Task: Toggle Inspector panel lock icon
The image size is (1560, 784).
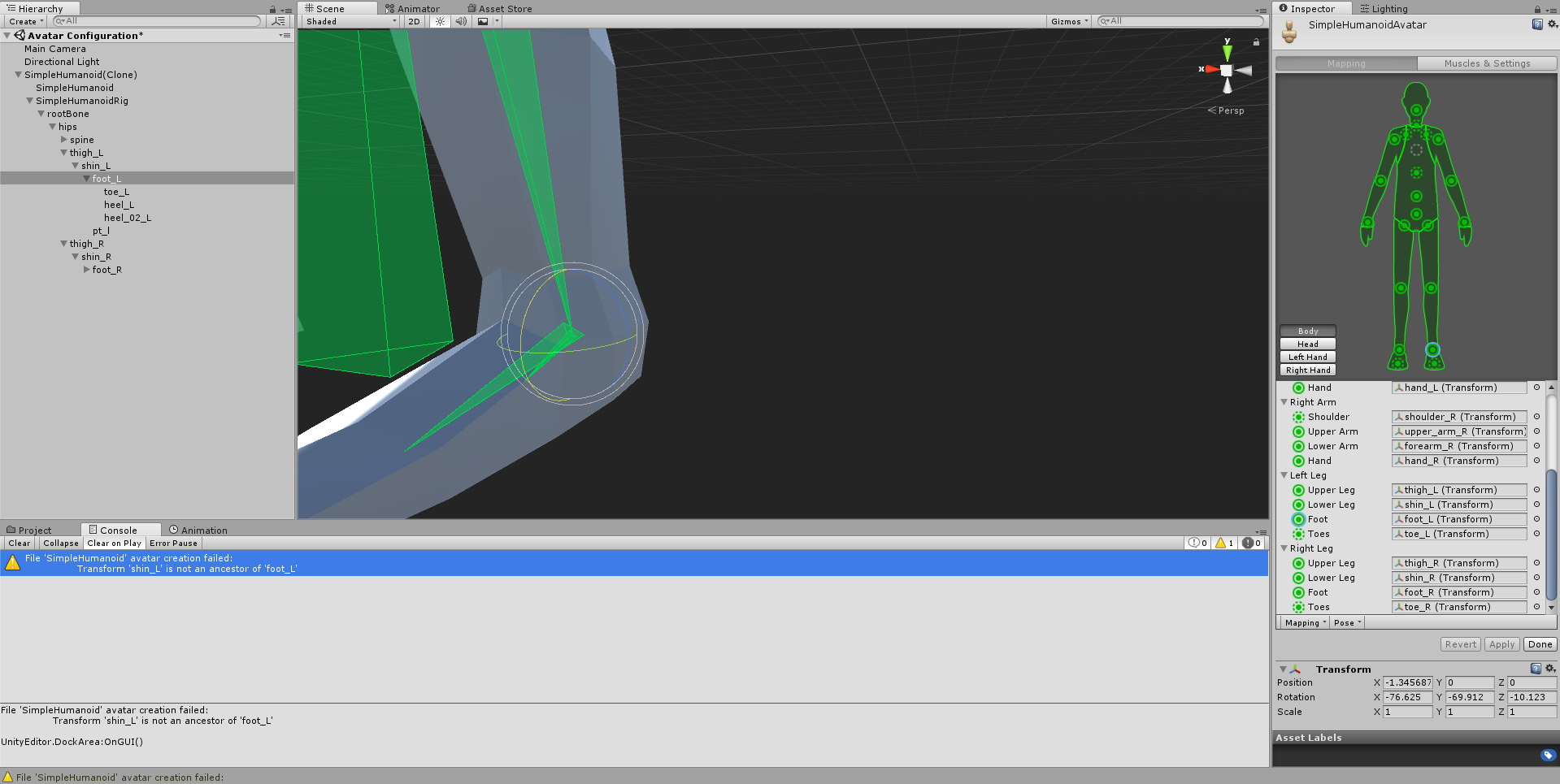Action: pos(1537,10)
